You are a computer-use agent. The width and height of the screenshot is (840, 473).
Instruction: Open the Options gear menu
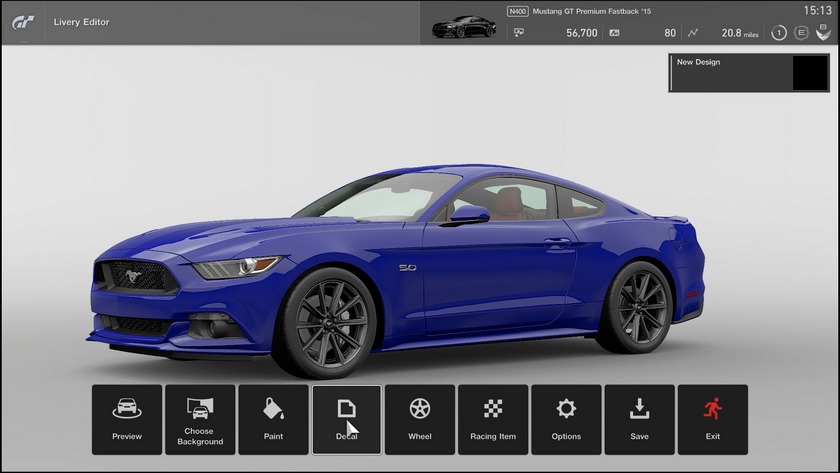(x=566, y=420)
